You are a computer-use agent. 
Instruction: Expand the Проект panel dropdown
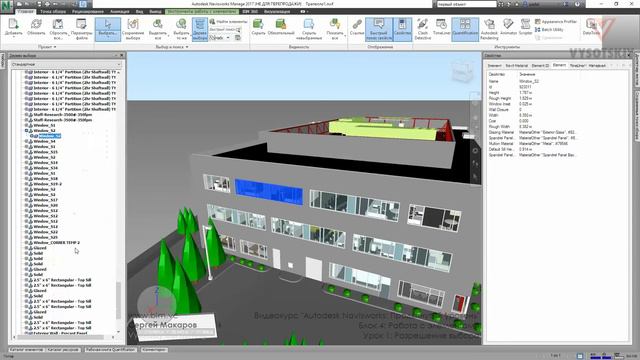47,47
